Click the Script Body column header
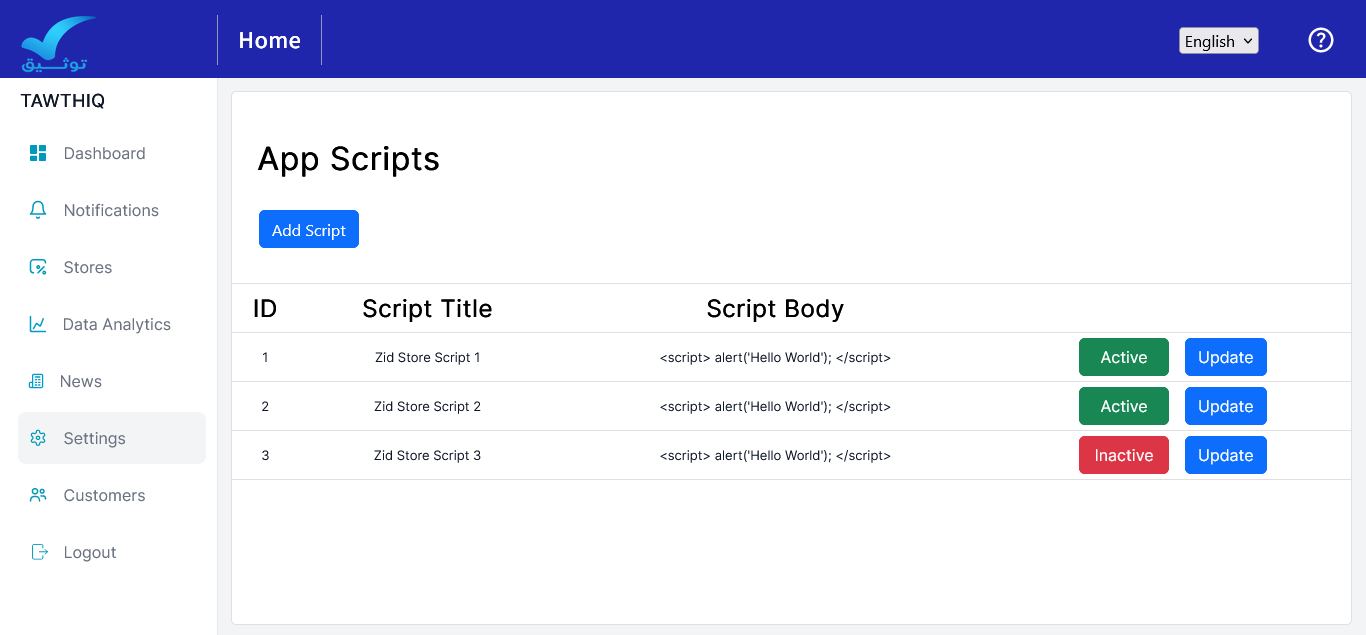The image size is (1366, 635). [x=775, y=308]
